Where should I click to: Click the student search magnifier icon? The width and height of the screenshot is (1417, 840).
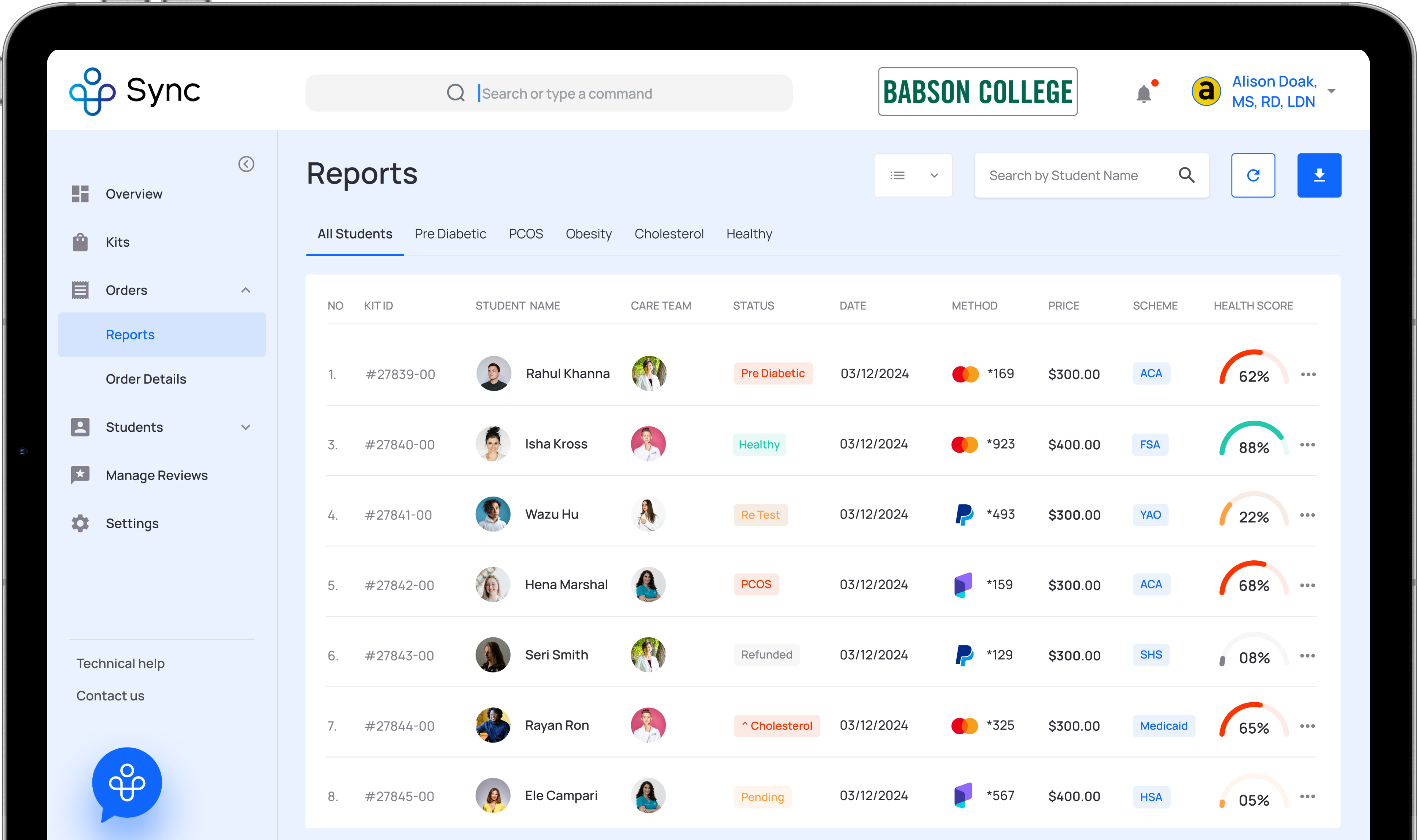(x=1186, y=176)
